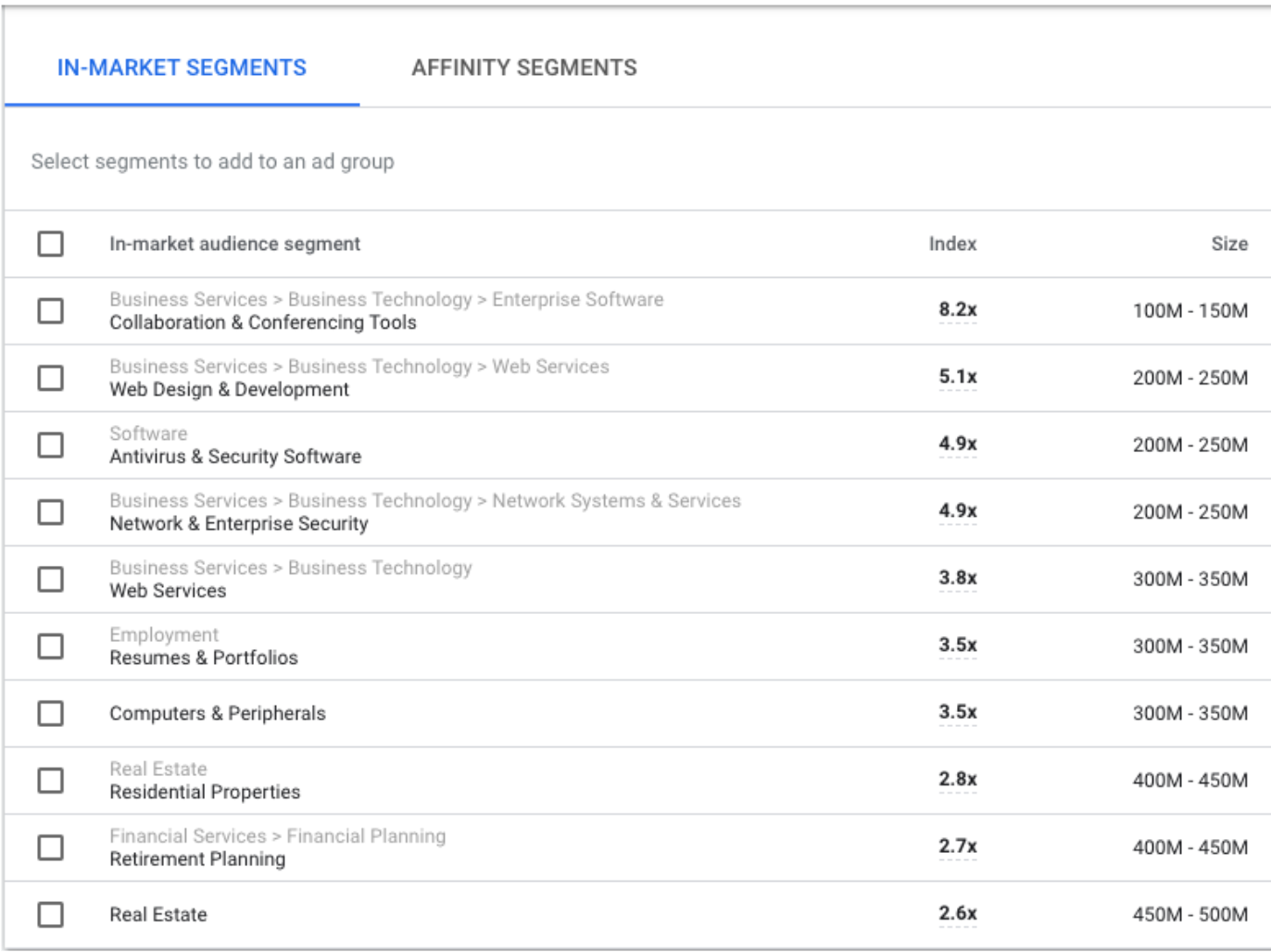Check the Residential Properties segment
This screenshot has height=952, width=1271.
(51, 780)
